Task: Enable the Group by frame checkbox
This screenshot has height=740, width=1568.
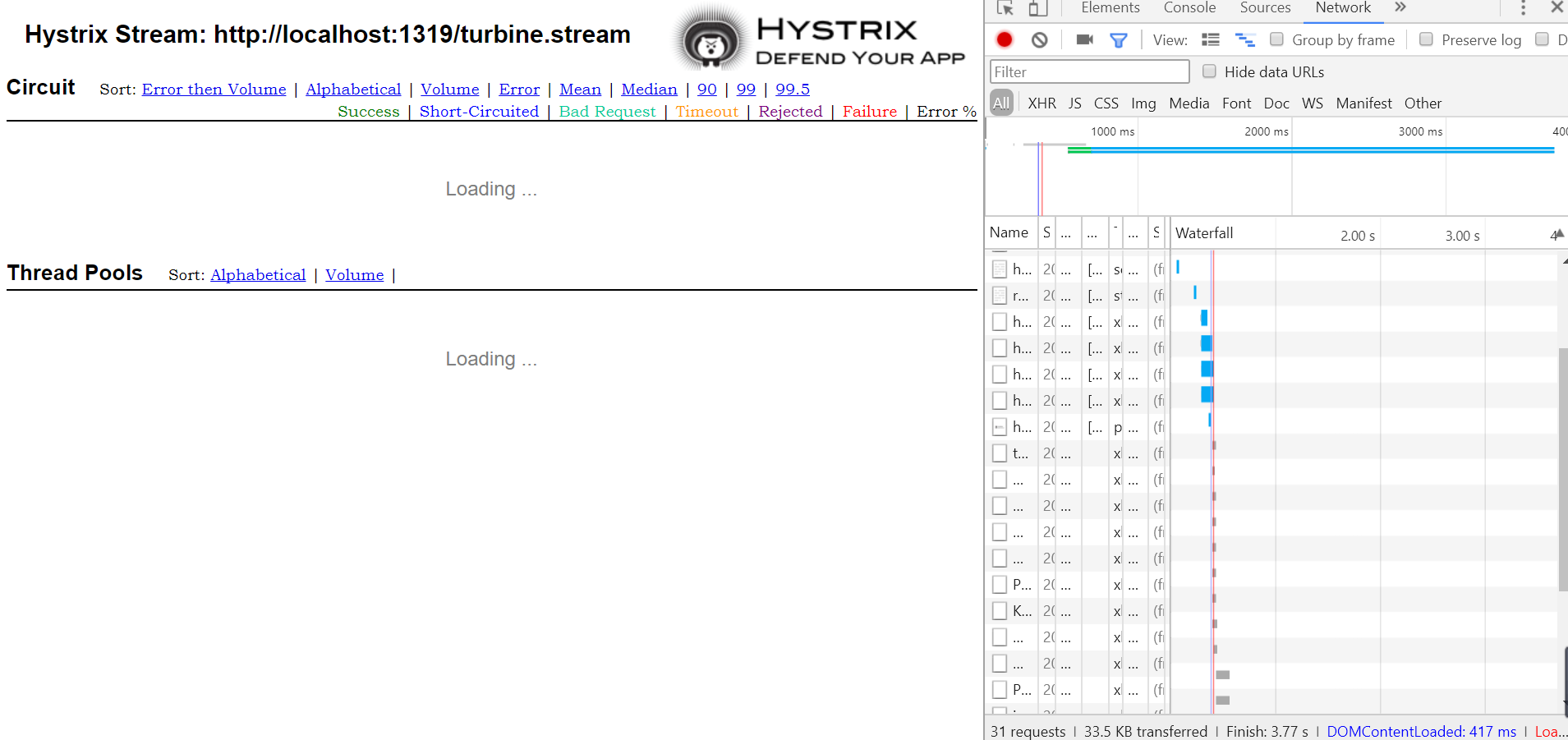Action: coord(1276,39)
